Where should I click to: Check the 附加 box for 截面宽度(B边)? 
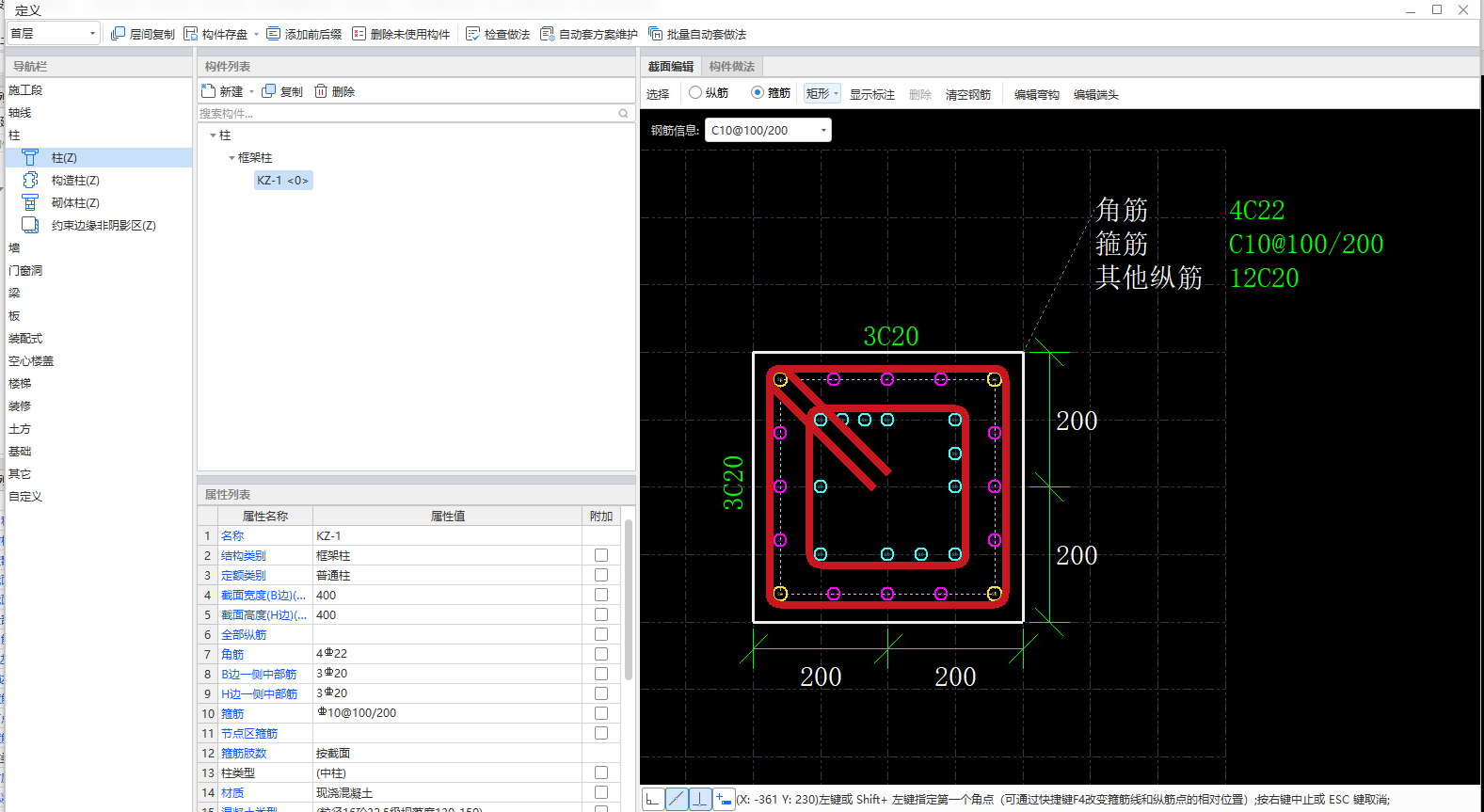601,595
